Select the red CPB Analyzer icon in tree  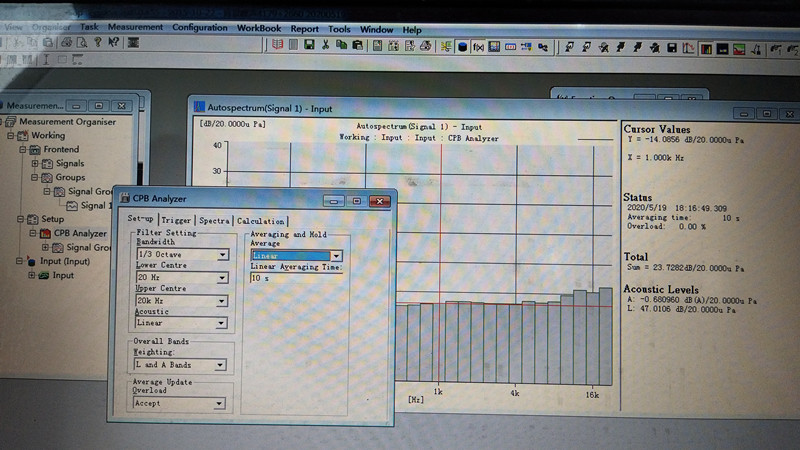(45, 233)
